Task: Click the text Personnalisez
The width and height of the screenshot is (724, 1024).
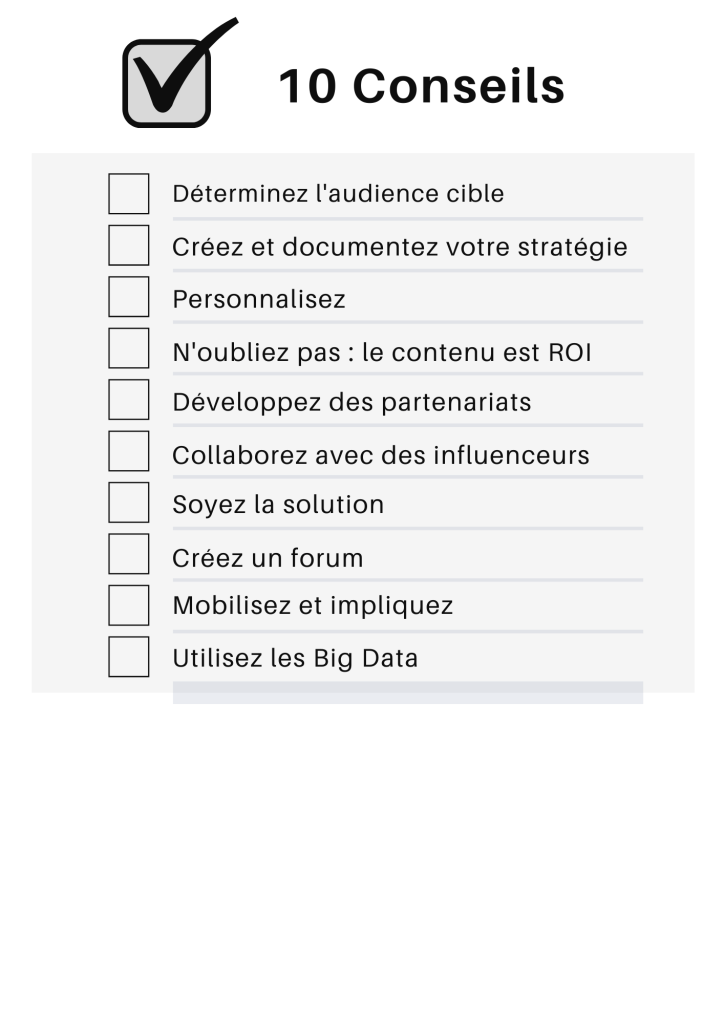Action: (259, 300)
